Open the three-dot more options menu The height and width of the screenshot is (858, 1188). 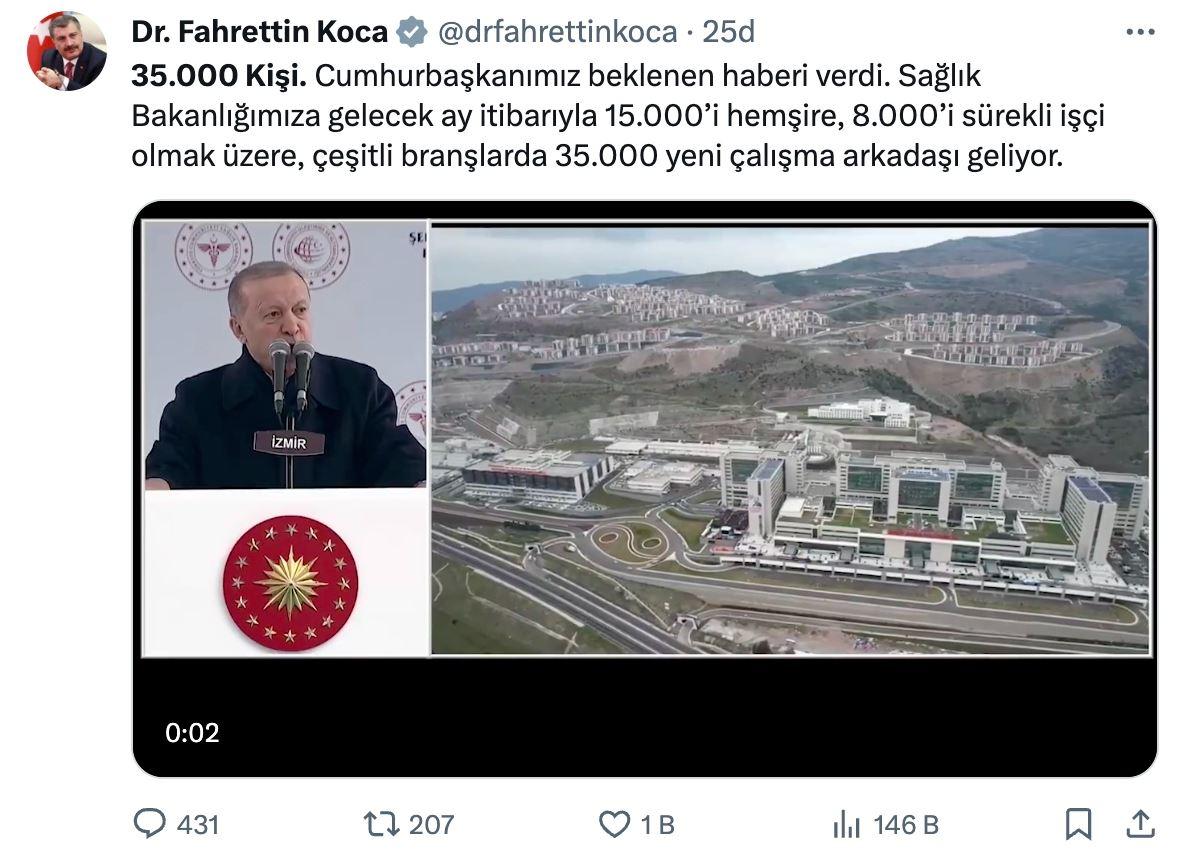point(1140,32)
